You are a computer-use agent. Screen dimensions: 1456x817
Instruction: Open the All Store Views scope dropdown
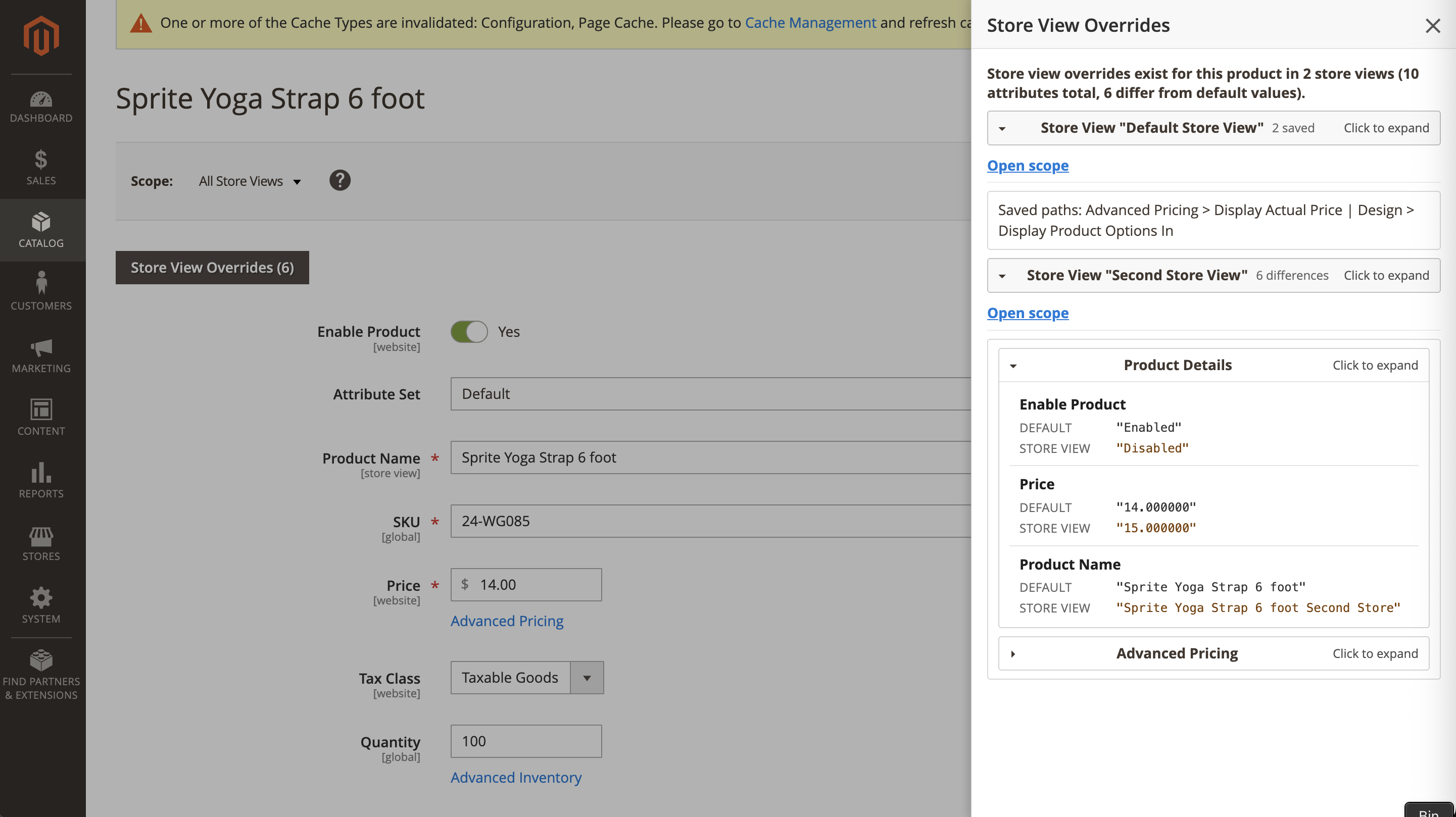250,181
